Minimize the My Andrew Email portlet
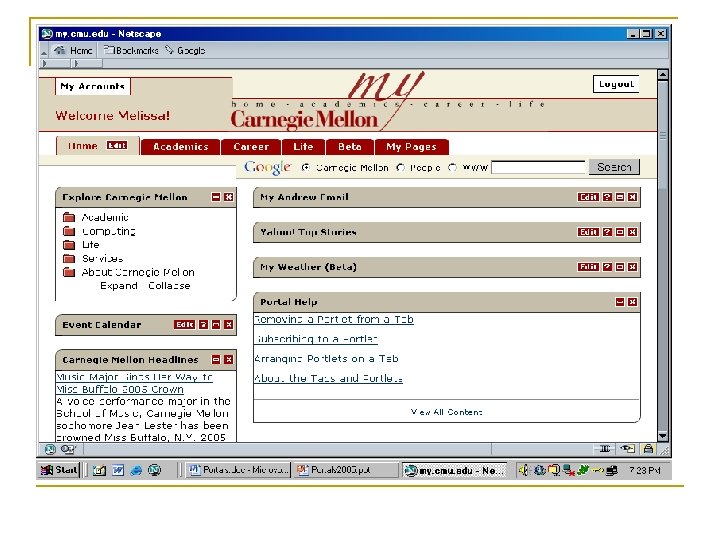The image size is (720, 540). coord(620,197)
